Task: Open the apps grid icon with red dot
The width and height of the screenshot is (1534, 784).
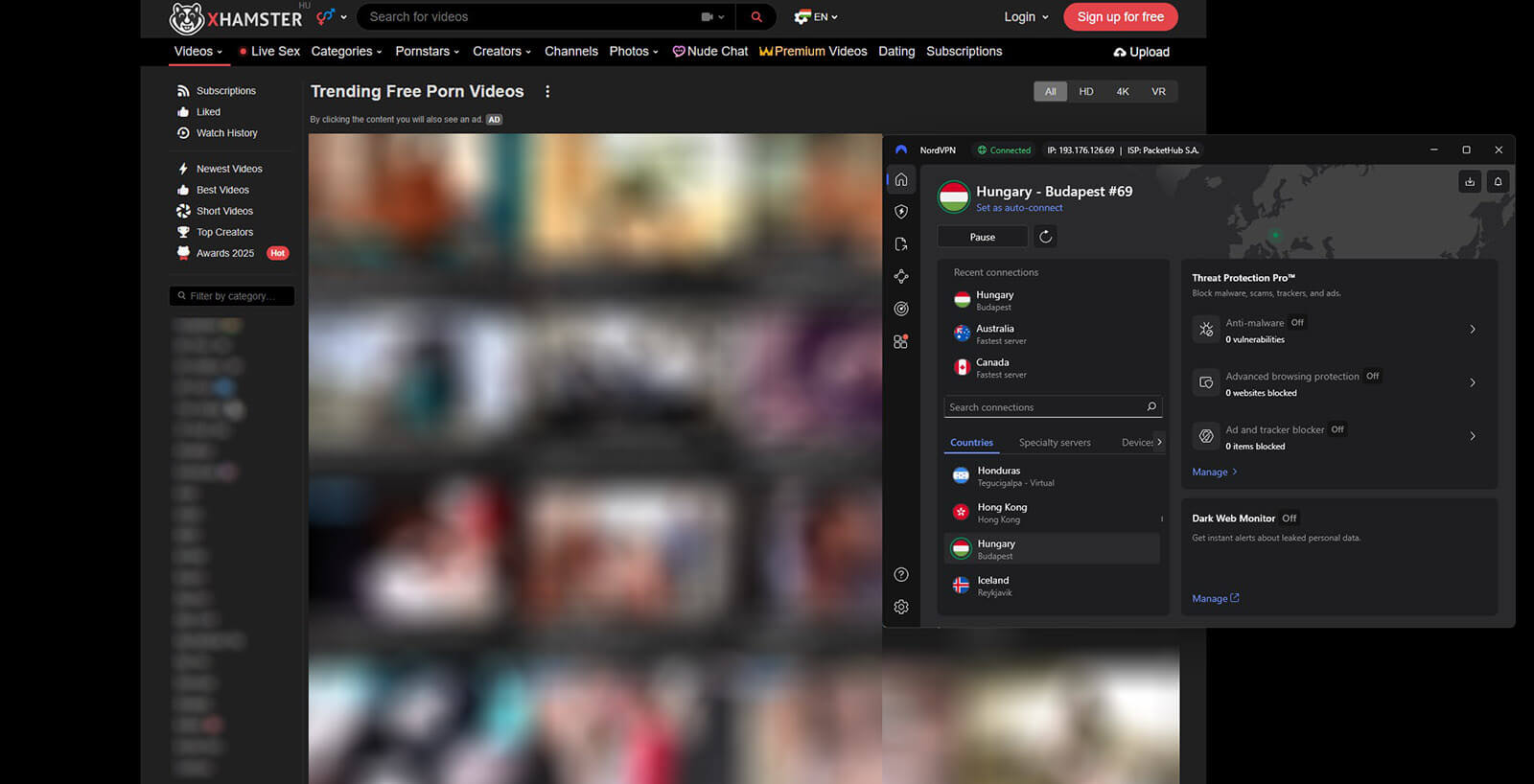Action: 901,341
